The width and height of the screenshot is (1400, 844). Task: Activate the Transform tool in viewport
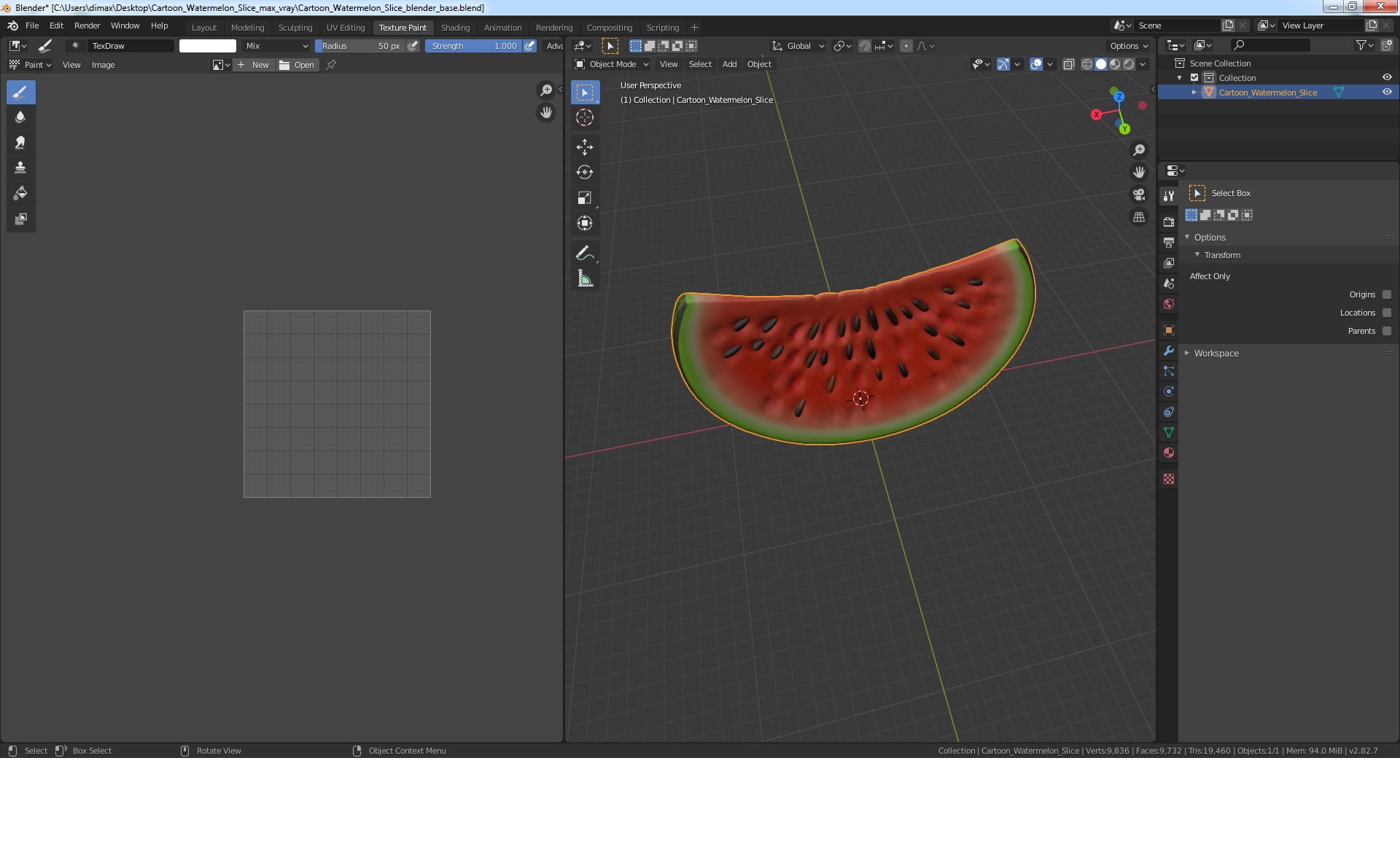click(x=585, y=224)
